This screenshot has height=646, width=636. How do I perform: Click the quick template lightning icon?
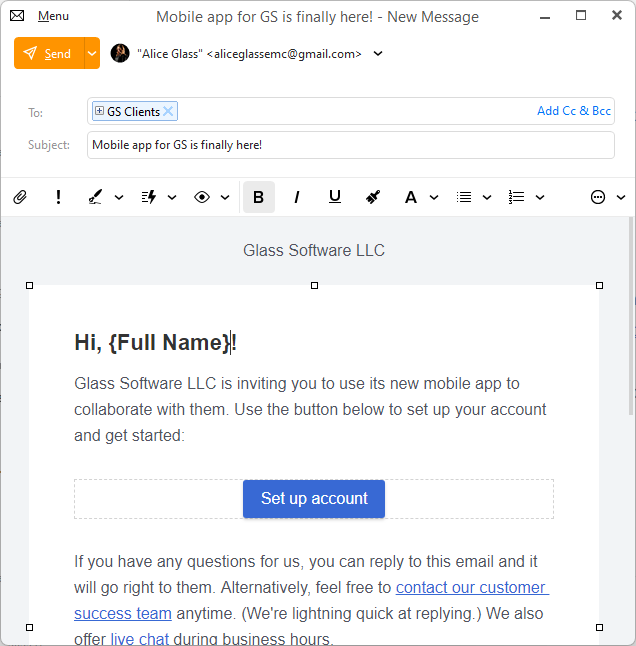[x=149, y=197]
